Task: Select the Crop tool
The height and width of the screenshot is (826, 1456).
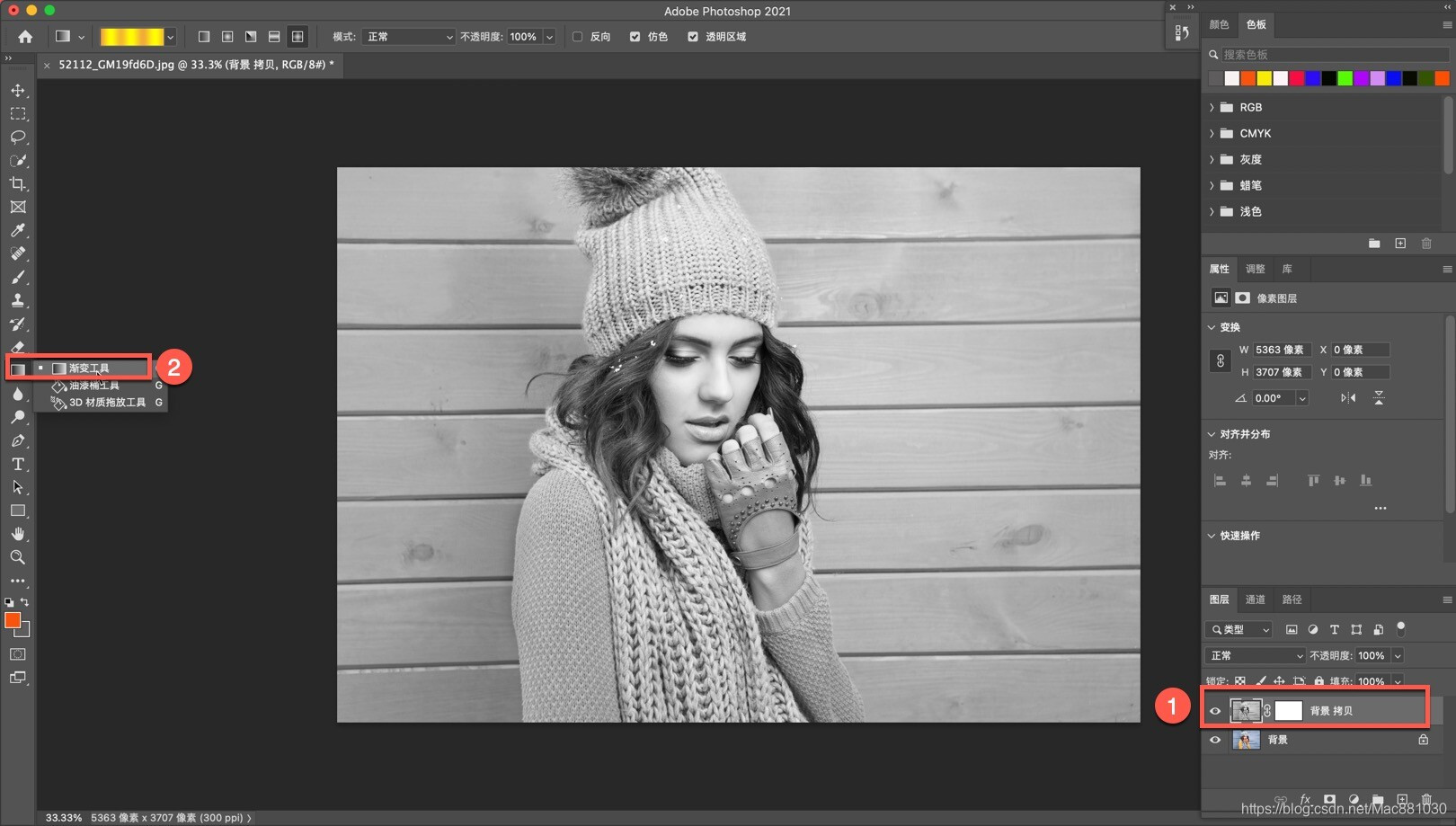Action: (x=18, y=184)
